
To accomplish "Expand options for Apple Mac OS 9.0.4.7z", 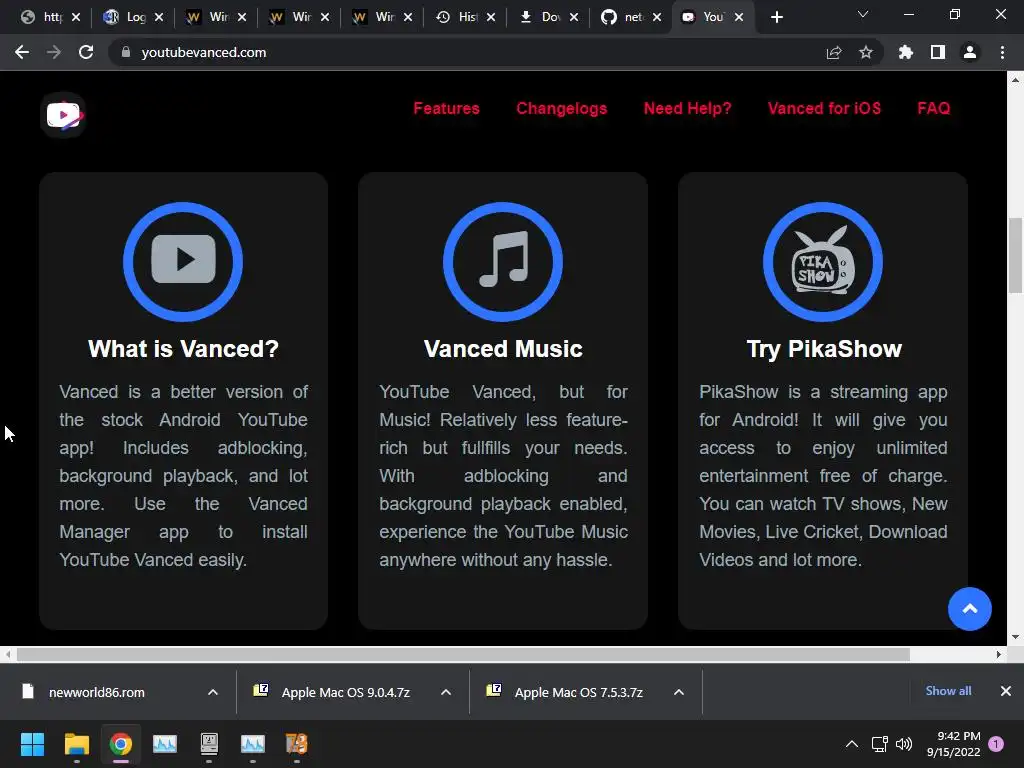I will coord(446,692).
